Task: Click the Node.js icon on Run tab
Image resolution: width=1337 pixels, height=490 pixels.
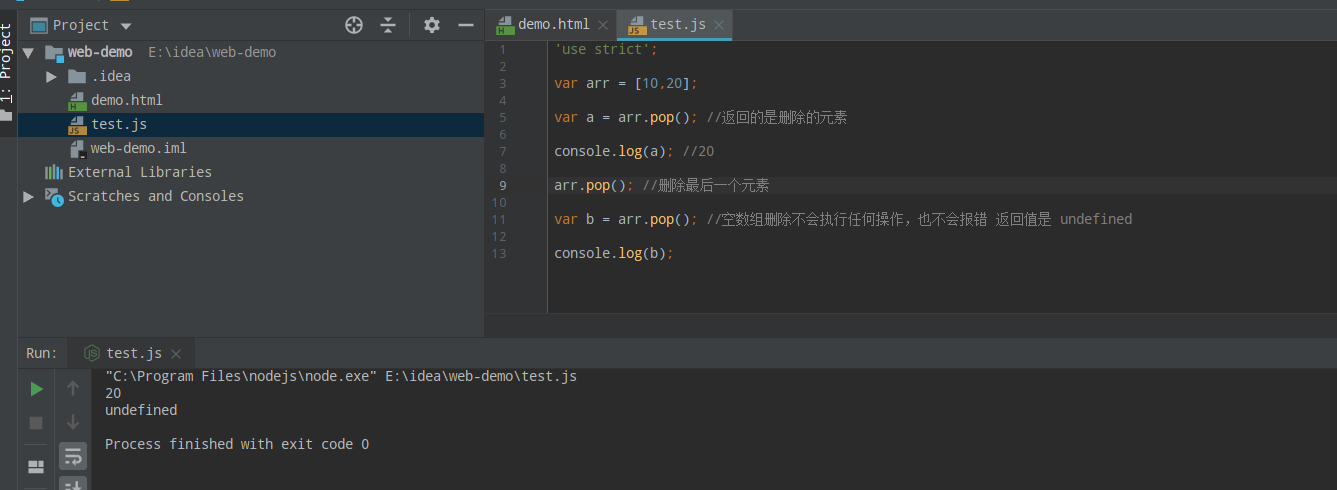Action: [x=92, y=353]
